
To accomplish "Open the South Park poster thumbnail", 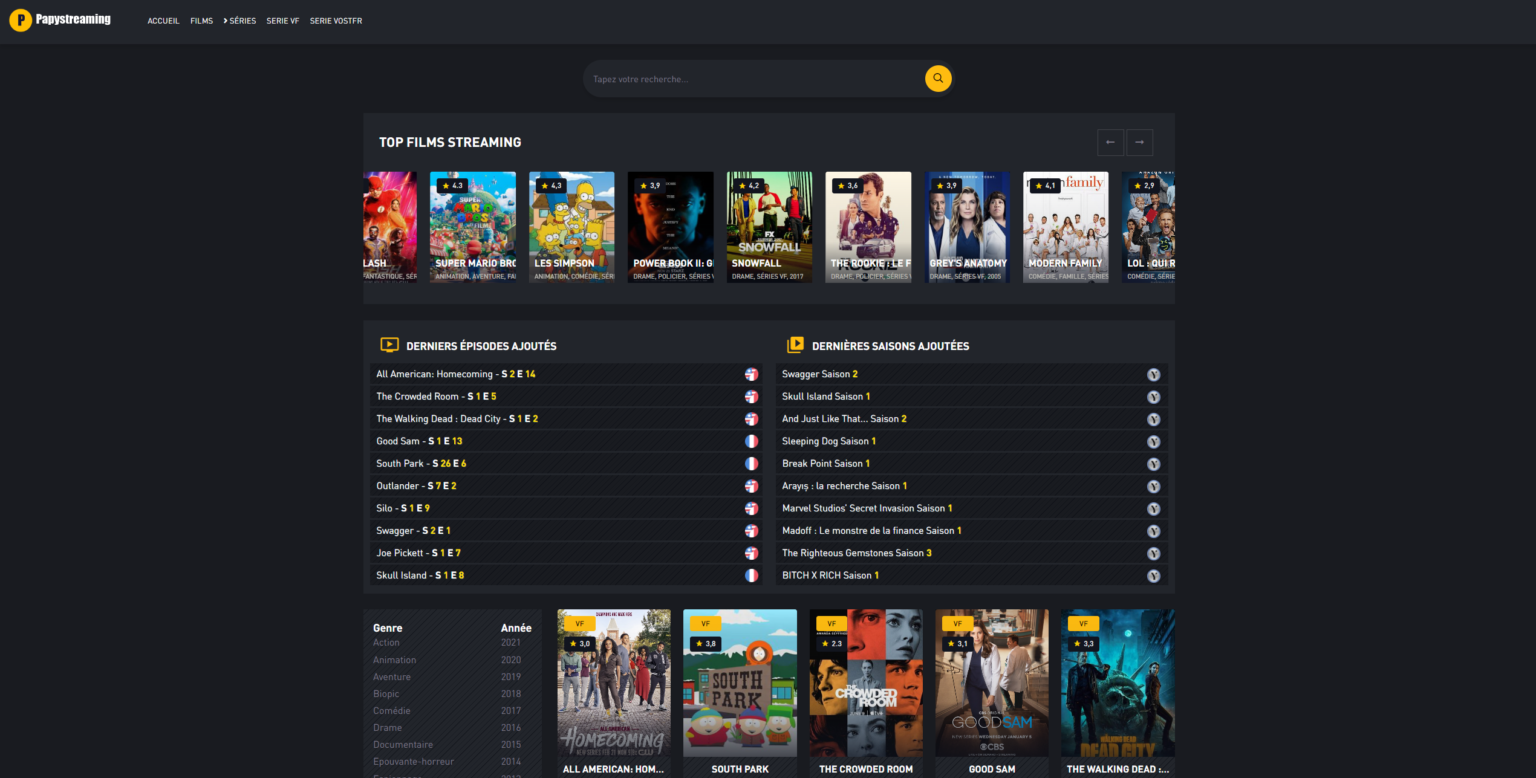I will pos(739,681).
